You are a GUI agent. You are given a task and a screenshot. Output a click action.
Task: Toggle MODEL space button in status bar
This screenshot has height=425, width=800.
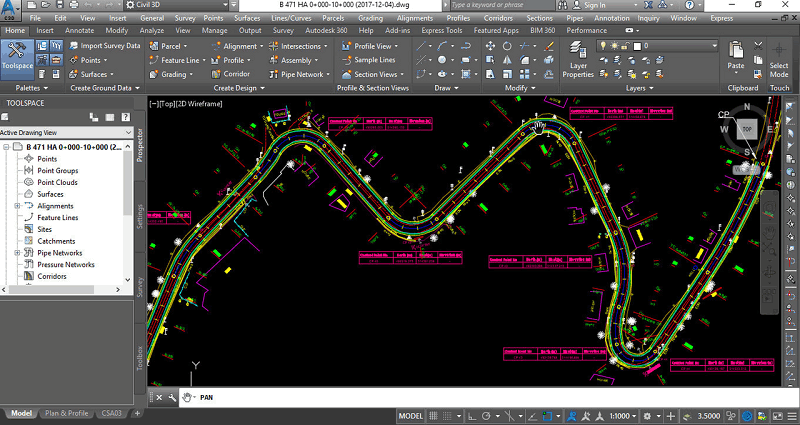pyautogui.click(x=411, y=416)
